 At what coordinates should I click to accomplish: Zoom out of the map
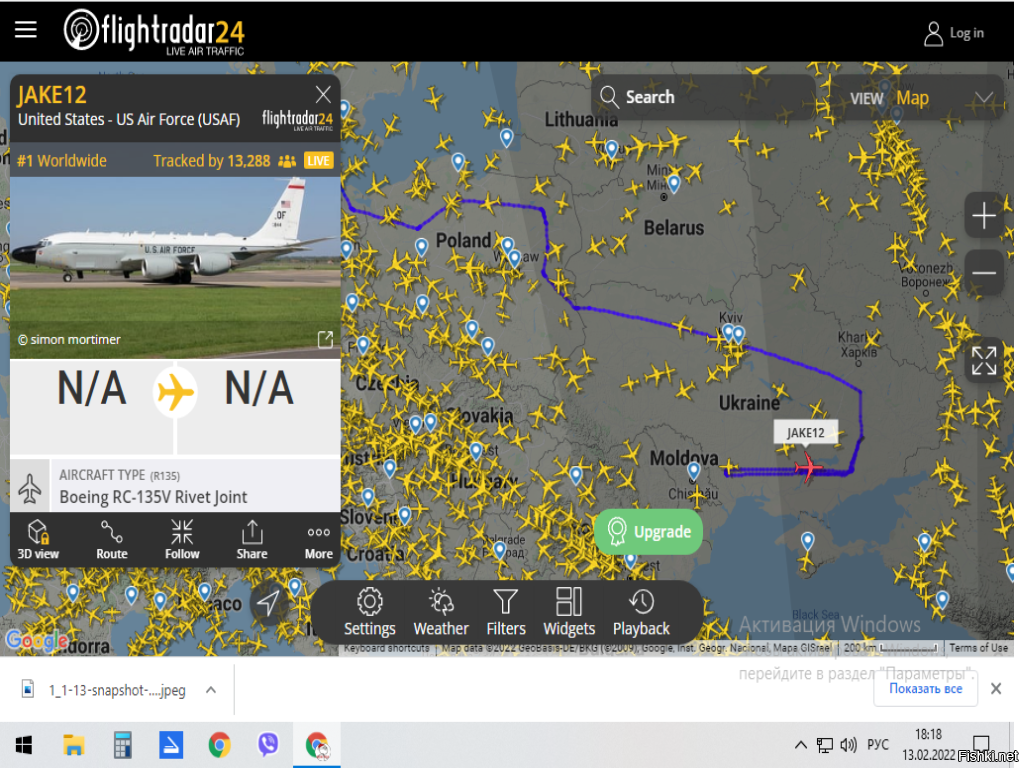click(984, 272)
